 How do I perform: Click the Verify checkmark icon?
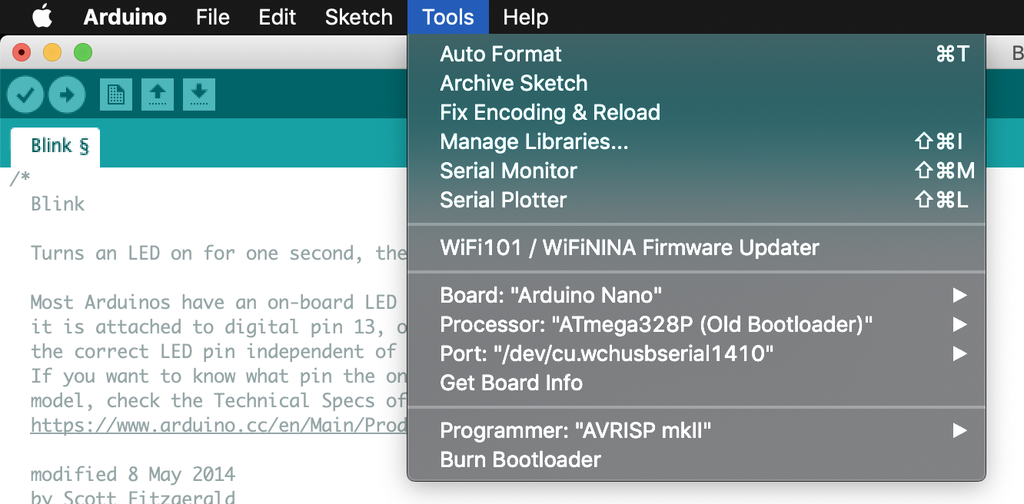point(26,95)
